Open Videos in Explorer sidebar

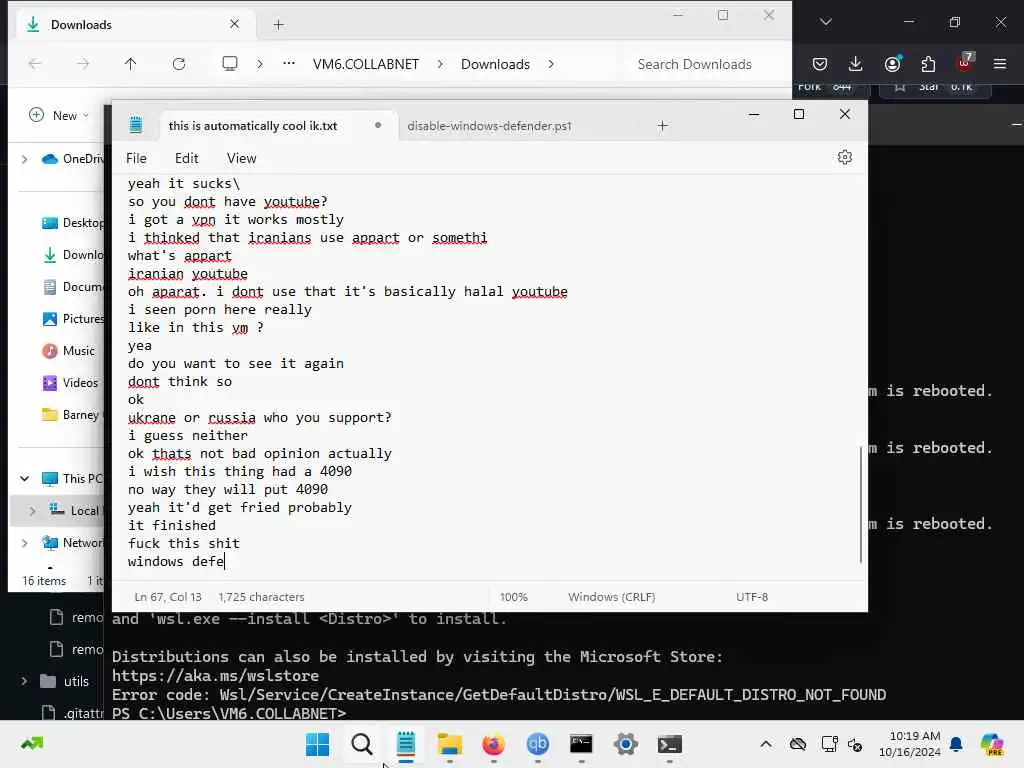click(70, 383)
